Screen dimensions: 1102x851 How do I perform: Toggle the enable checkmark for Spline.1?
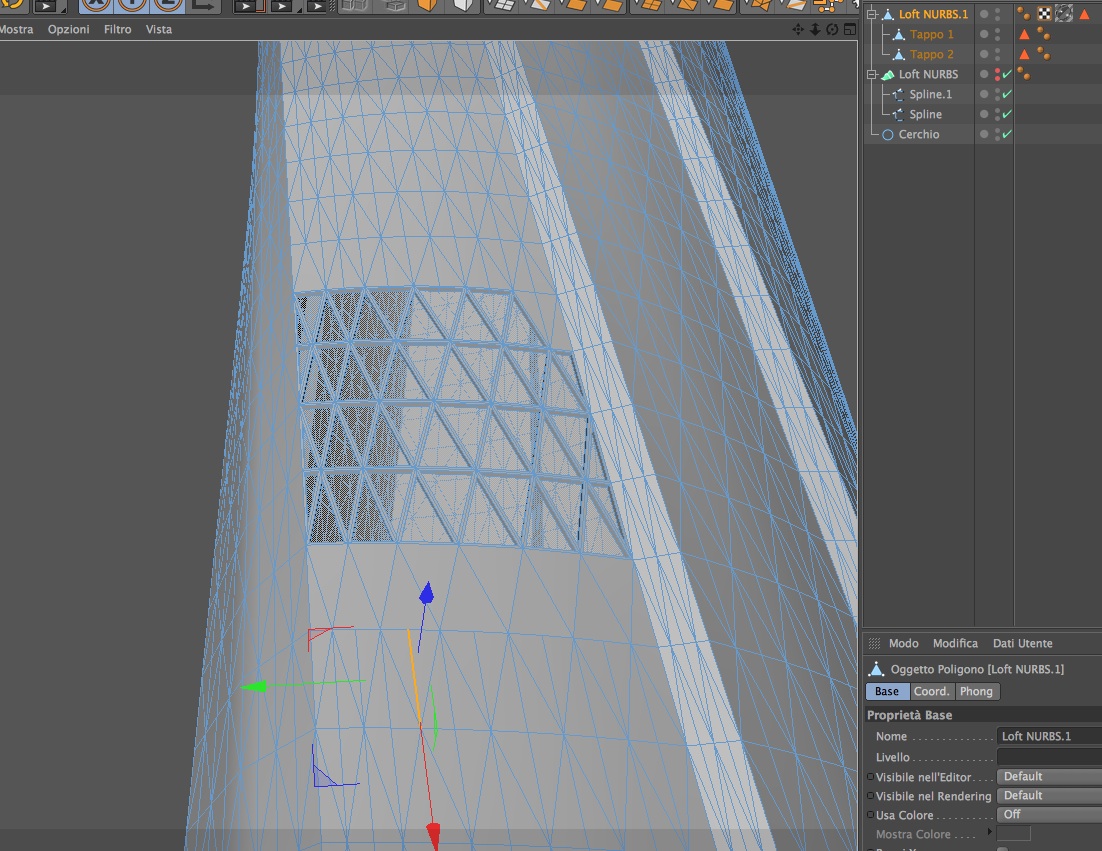[x=1007, y=94]
